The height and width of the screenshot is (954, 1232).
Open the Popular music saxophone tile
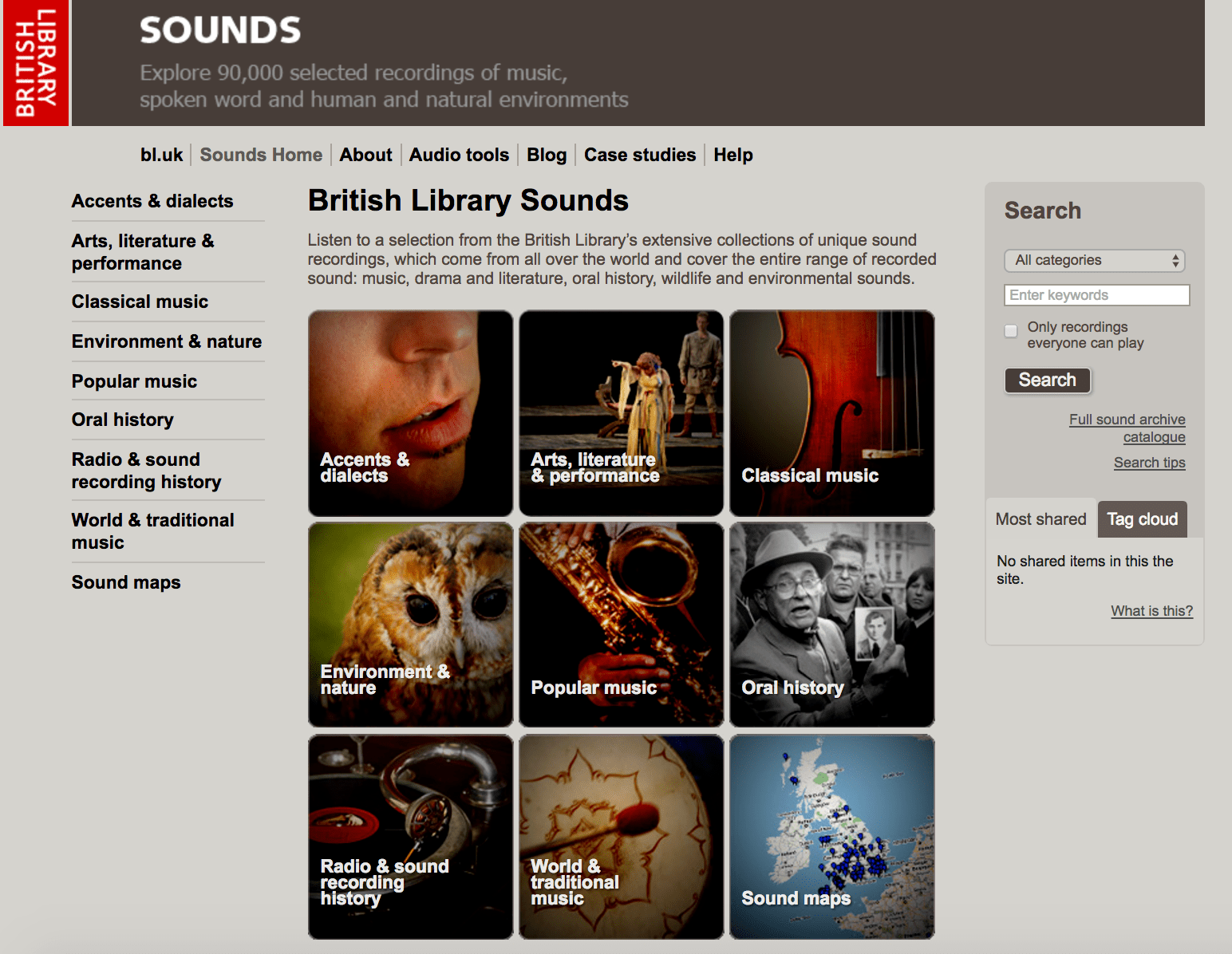click(x=621, y=625)
